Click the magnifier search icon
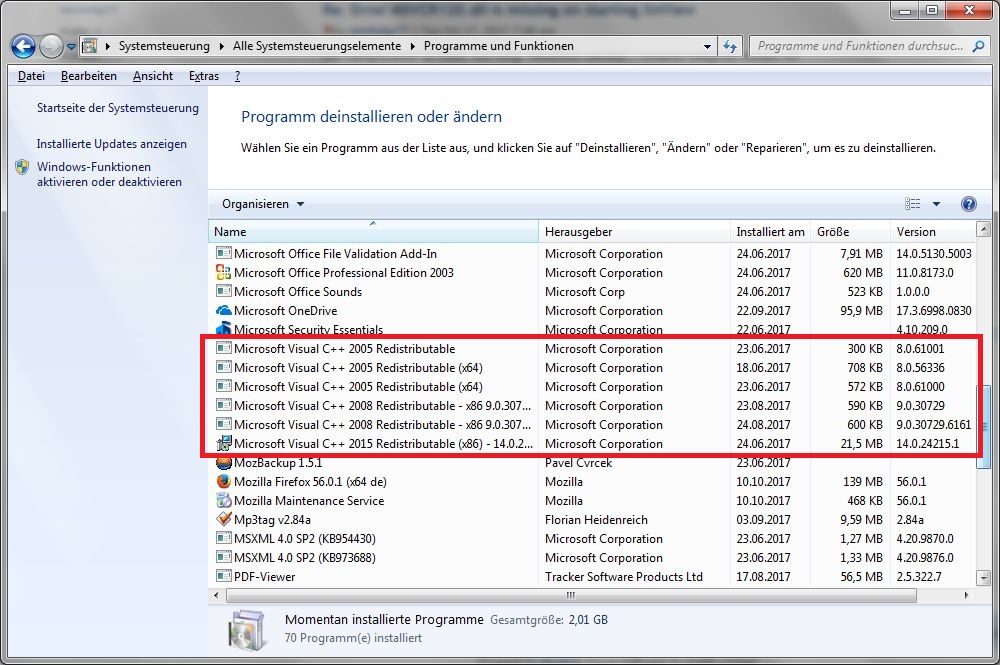The height and width of the screenshot is (665, 1000). click(x=978, y=46)
